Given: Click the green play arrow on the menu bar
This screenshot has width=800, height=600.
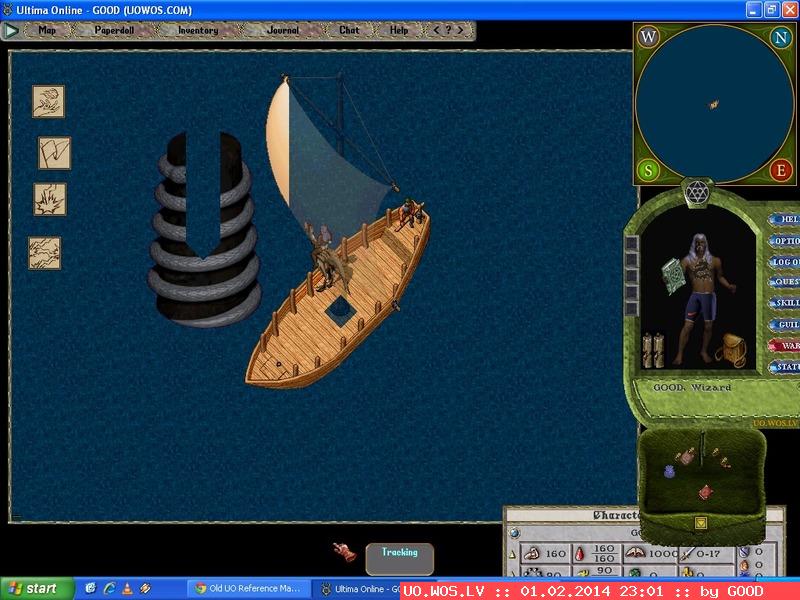Looking at the screenshot, I should tap(11, 31).
